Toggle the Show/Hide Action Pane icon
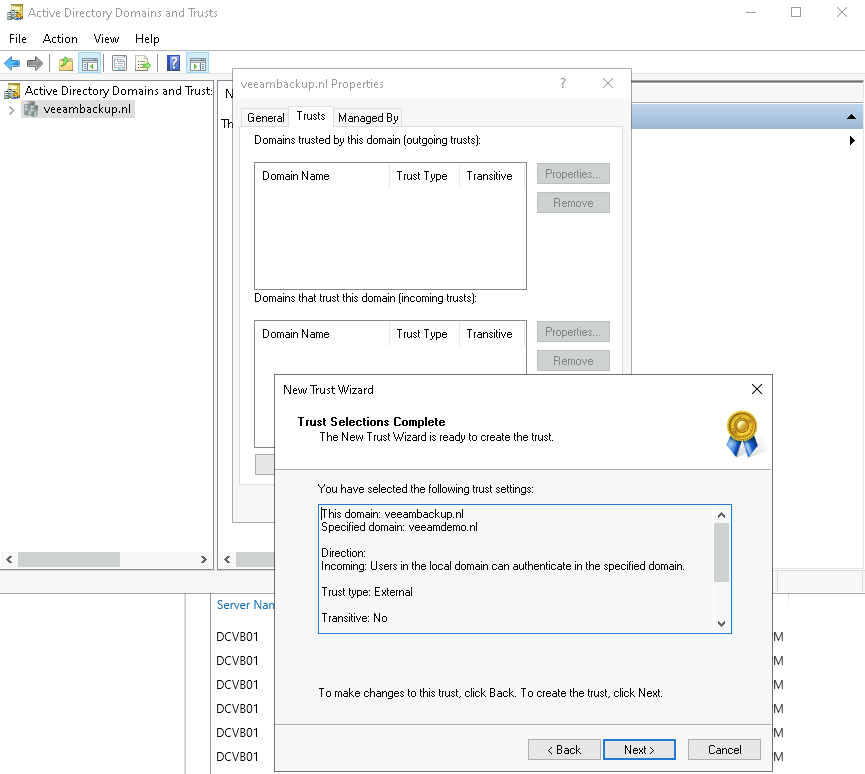The image size is (865, 774). click(197, 64)
